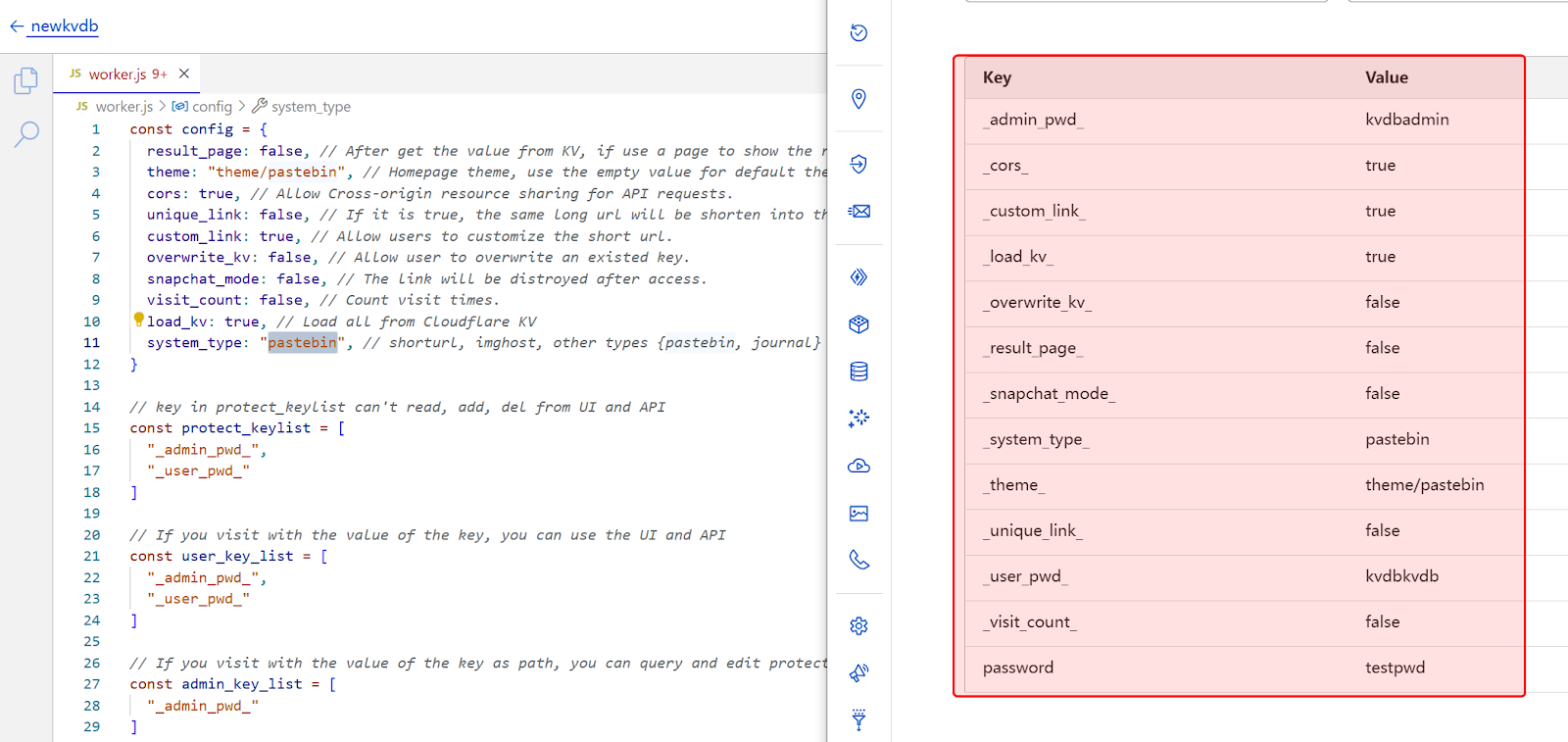Select system_type in the breadcrumb path
The height and width of the screenshot is (742, 1568).
click(310, 107)
